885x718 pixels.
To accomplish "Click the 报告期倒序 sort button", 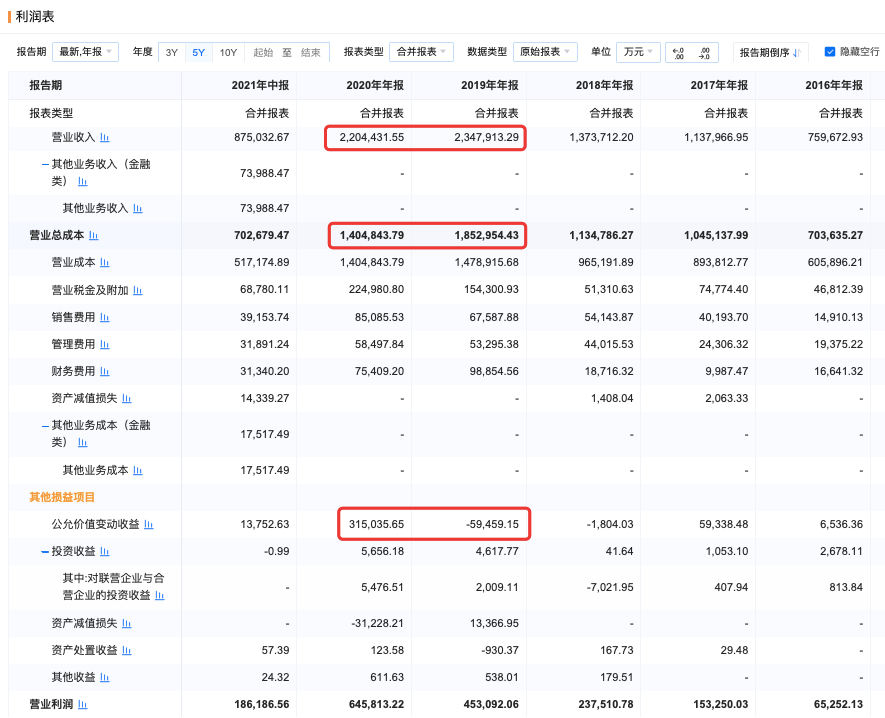I will [x=770, y=52].
